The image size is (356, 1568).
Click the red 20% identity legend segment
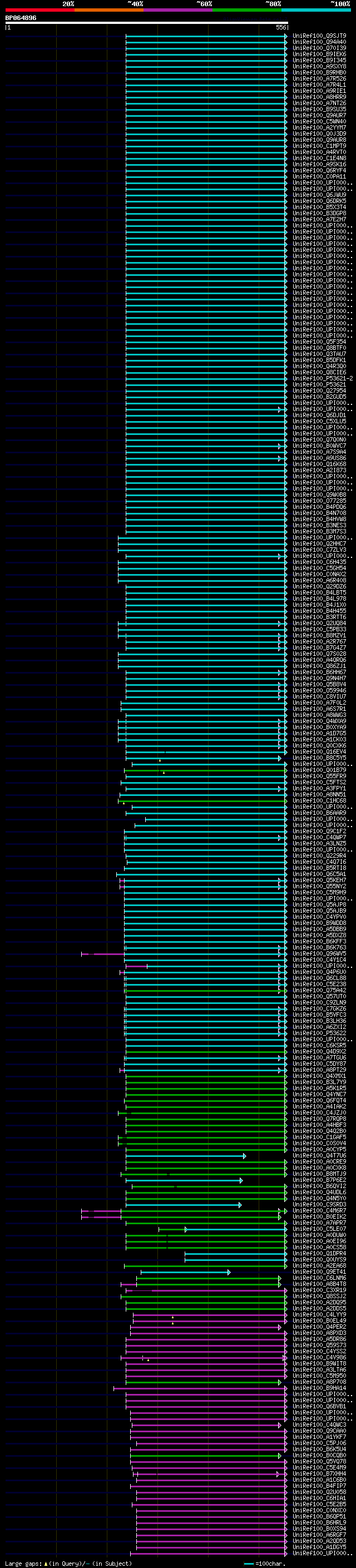(39, 10)
